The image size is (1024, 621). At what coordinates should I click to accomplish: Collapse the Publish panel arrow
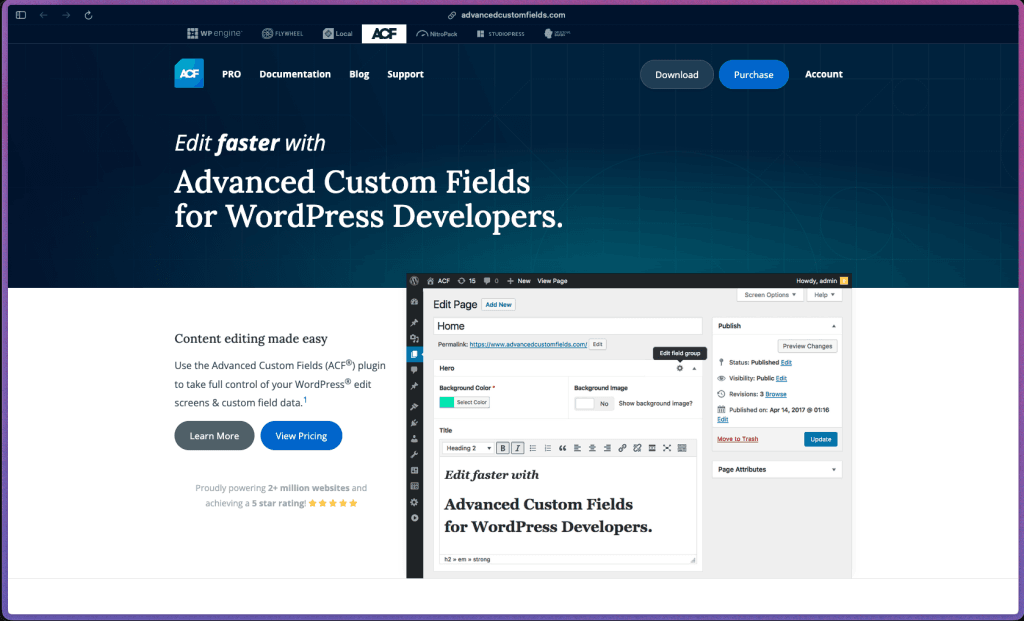click(833, 326)
